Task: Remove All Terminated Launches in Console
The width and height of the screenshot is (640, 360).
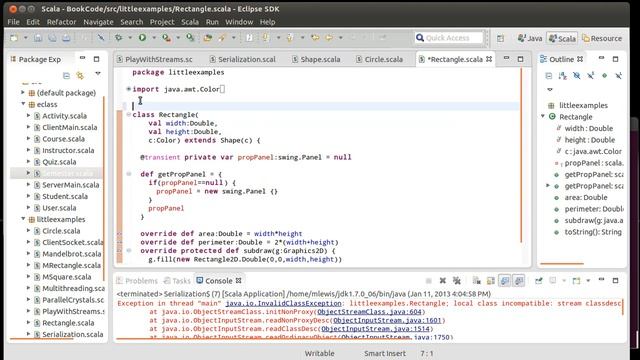Action: click(457, 280)
